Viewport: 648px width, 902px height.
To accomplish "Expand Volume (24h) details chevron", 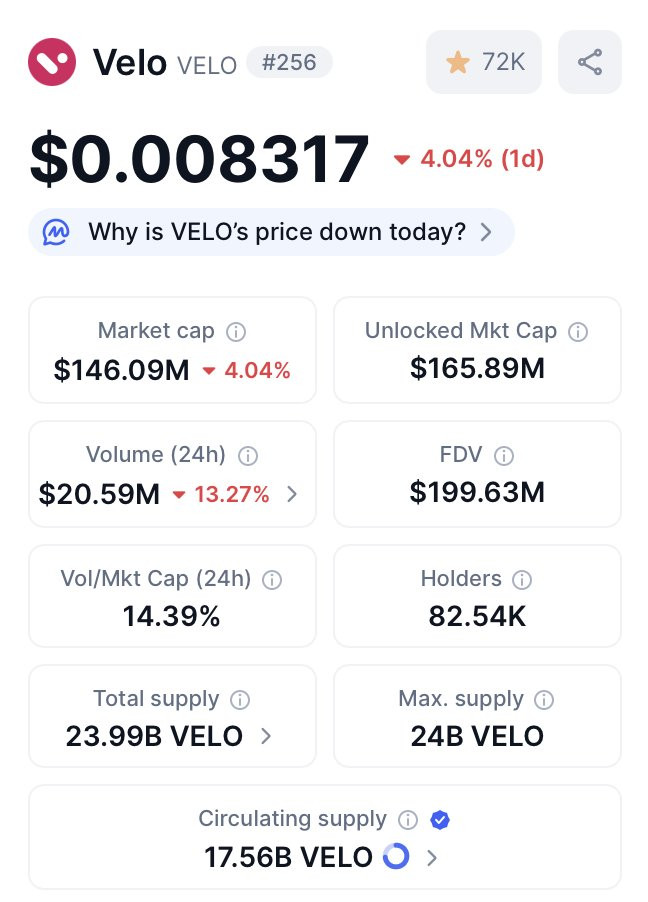I will pos(292,494).
